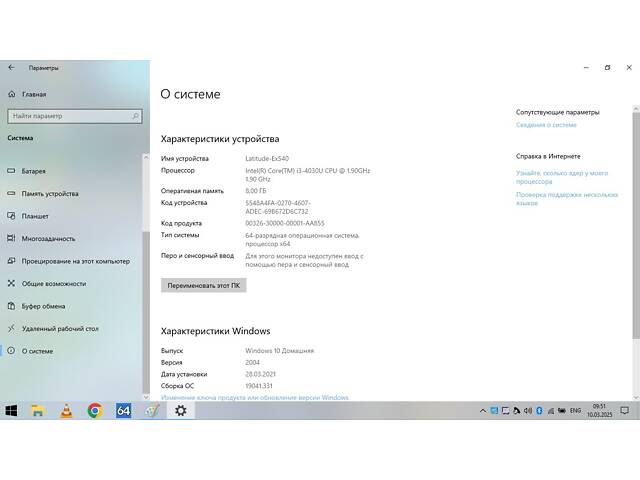640x480 pixels.
Task: Open the paint app icon in taskbar
Action: click(x=152, y=411)
